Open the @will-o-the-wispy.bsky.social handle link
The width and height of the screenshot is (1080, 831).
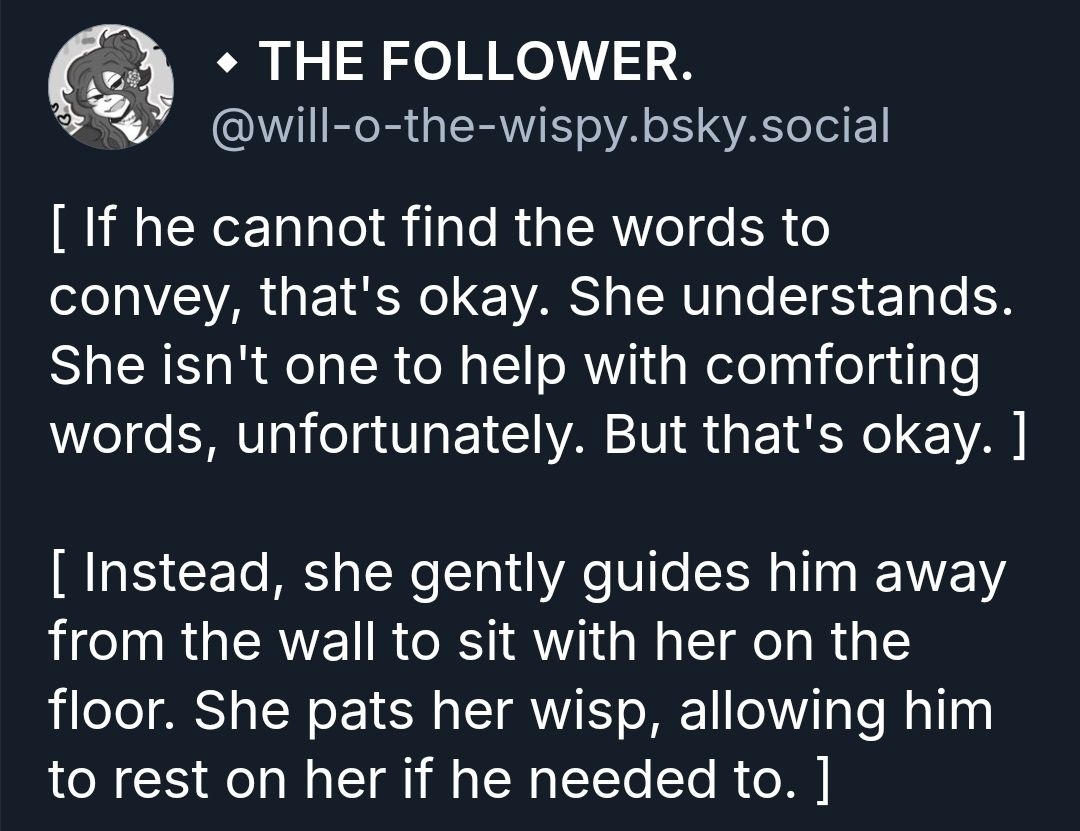tap(548, 127)
